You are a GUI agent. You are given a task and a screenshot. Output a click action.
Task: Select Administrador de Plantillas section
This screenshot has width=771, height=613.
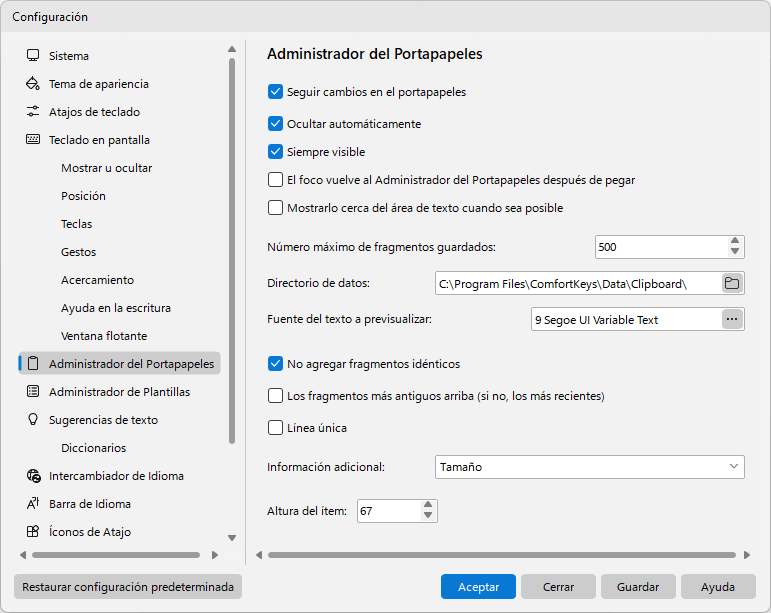pyautogui.click(x=119, y=392)
